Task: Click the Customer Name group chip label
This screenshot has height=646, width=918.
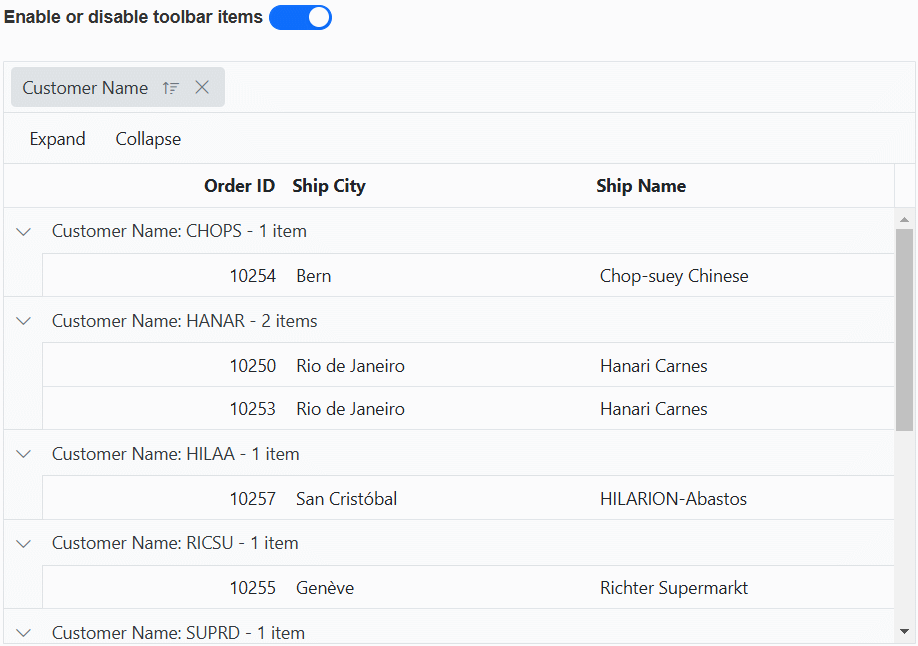Action: click(x=85, y=88)
